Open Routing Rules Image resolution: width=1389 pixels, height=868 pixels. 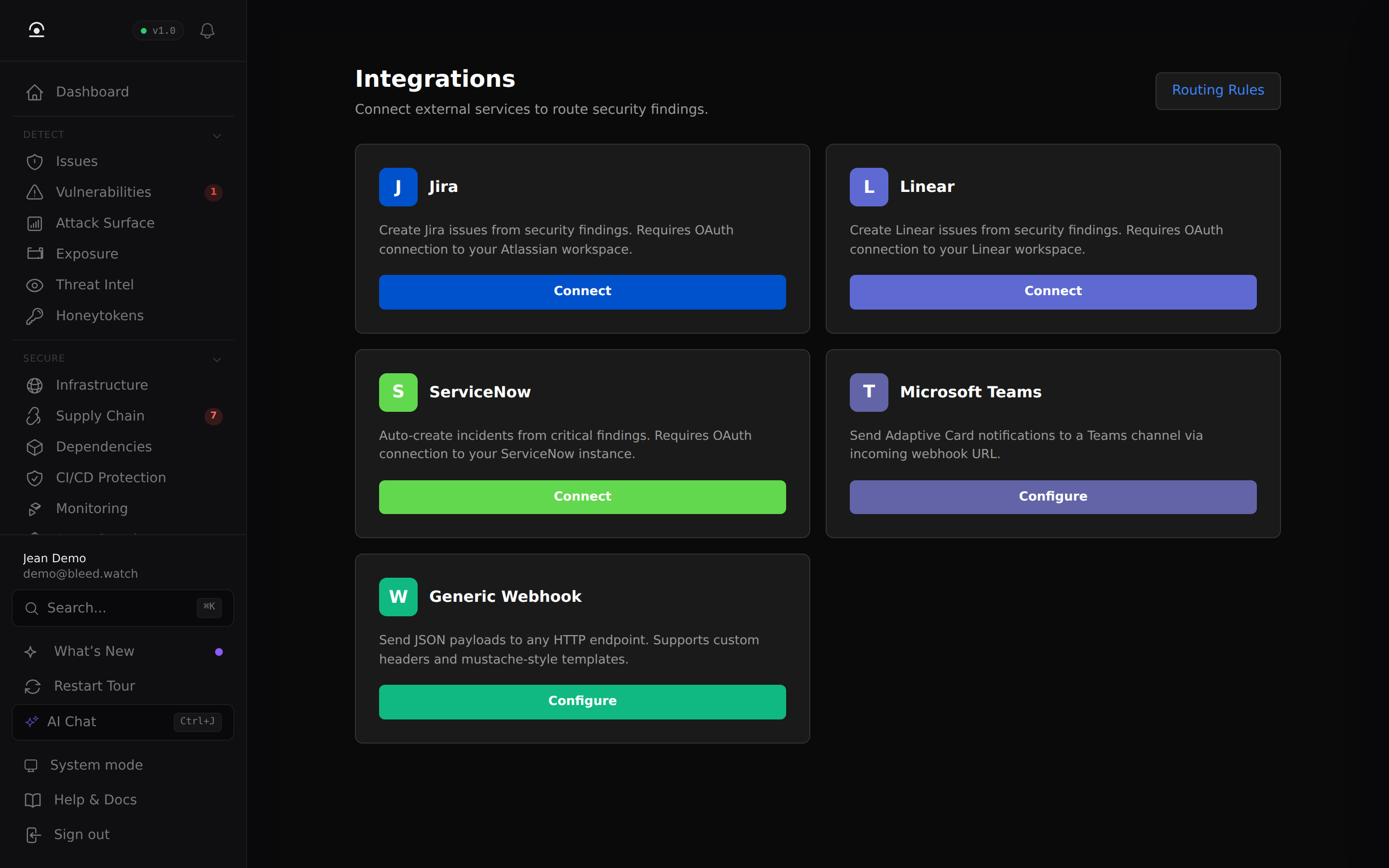coord(1217,91)
